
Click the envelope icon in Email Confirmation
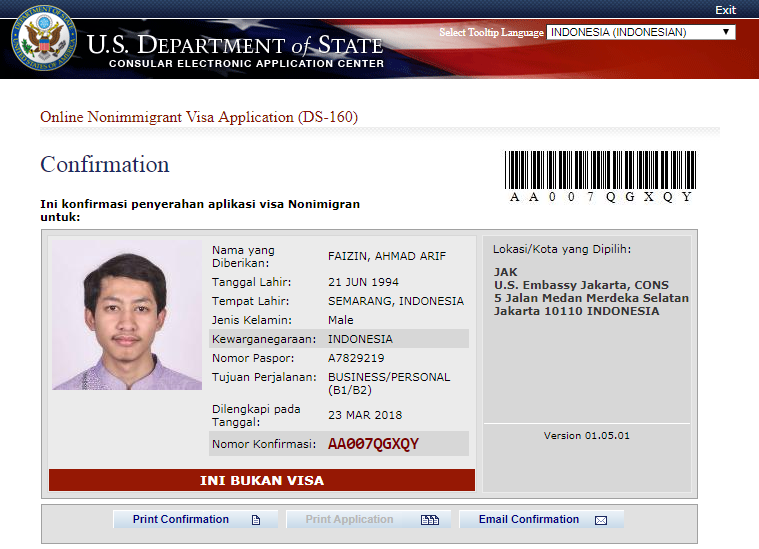[x=601, y=520]
